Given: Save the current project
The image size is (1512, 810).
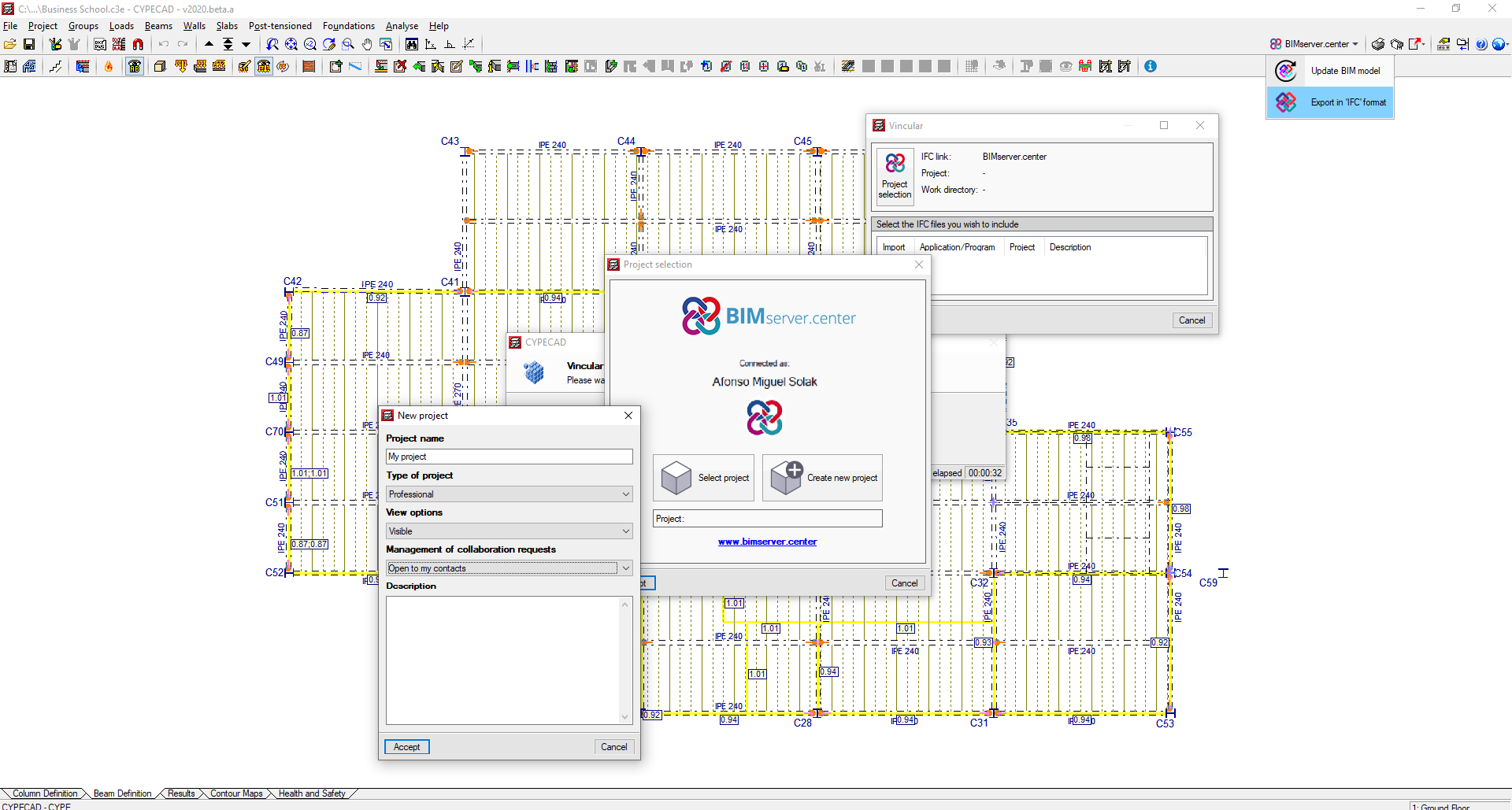Looking at the screenshot, I should click(x=29, y=44).
